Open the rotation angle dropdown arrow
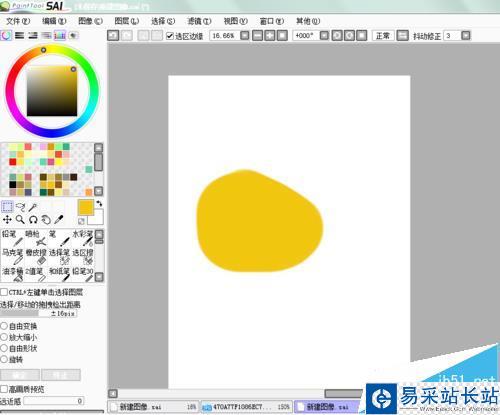Viewport: 500px width, 415px height. click(324, 35)
